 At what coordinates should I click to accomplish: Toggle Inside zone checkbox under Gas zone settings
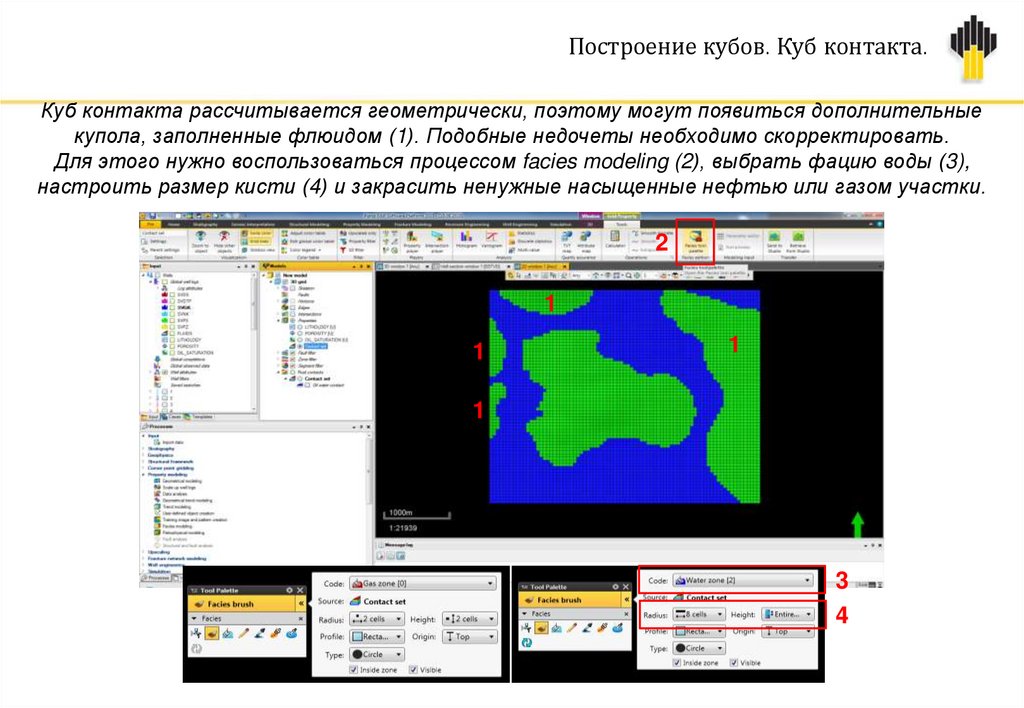tap(353, 669)
